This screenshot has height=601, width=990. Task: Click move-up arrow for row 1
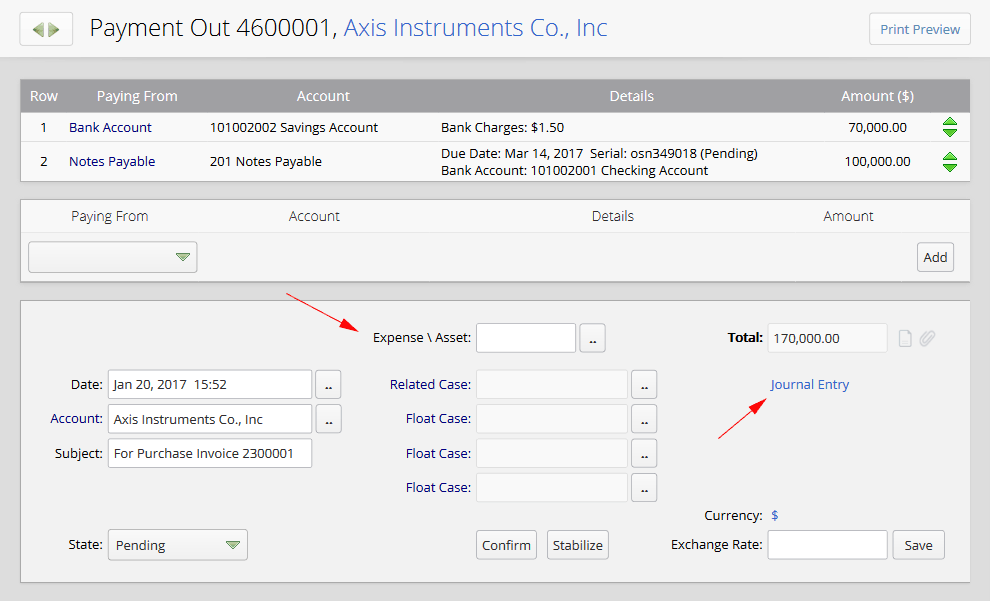pyautogui.click(x=950, y=122)
